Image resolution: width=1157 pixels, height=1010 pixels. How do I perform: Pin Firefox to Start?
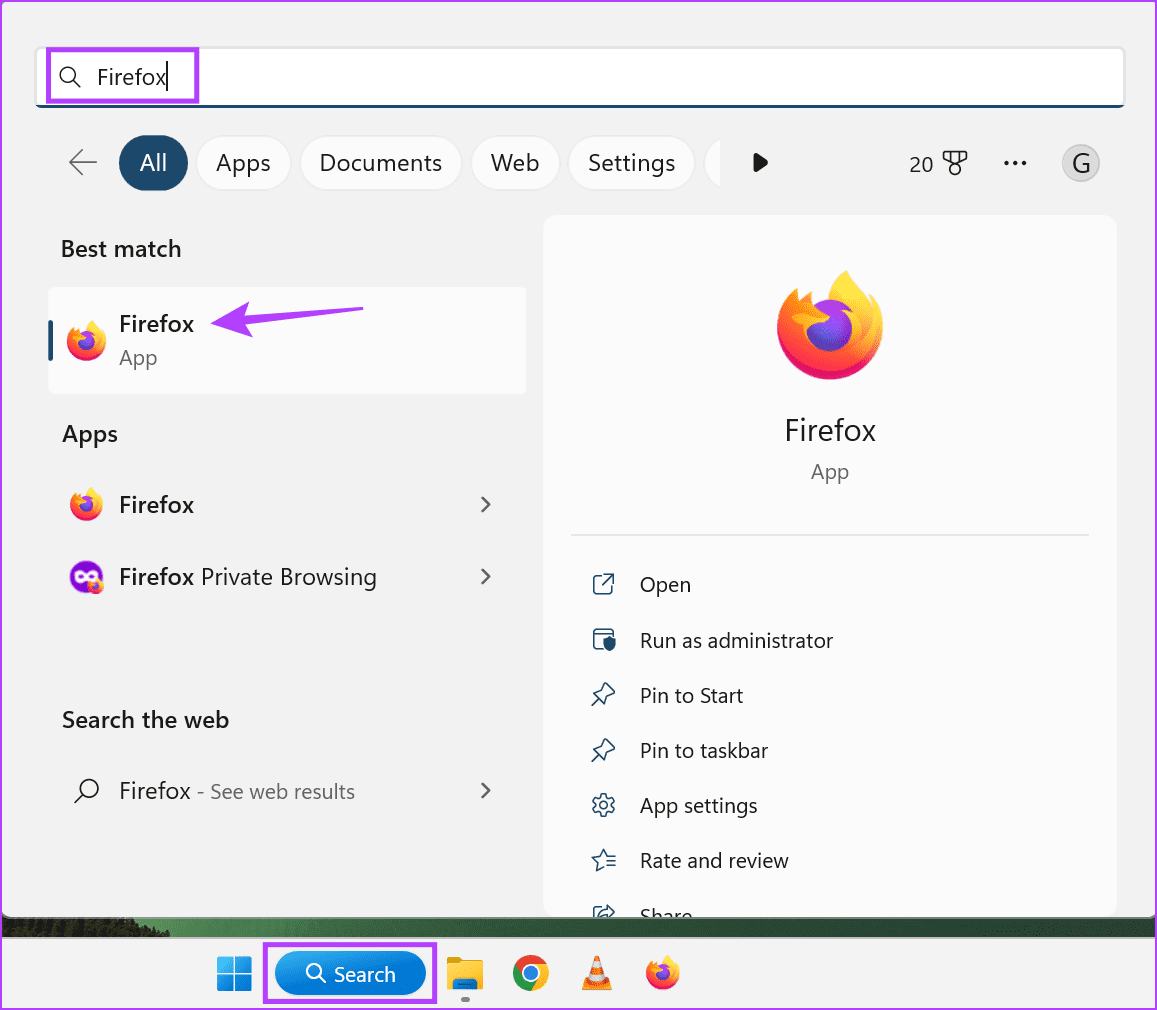(691, 695)
